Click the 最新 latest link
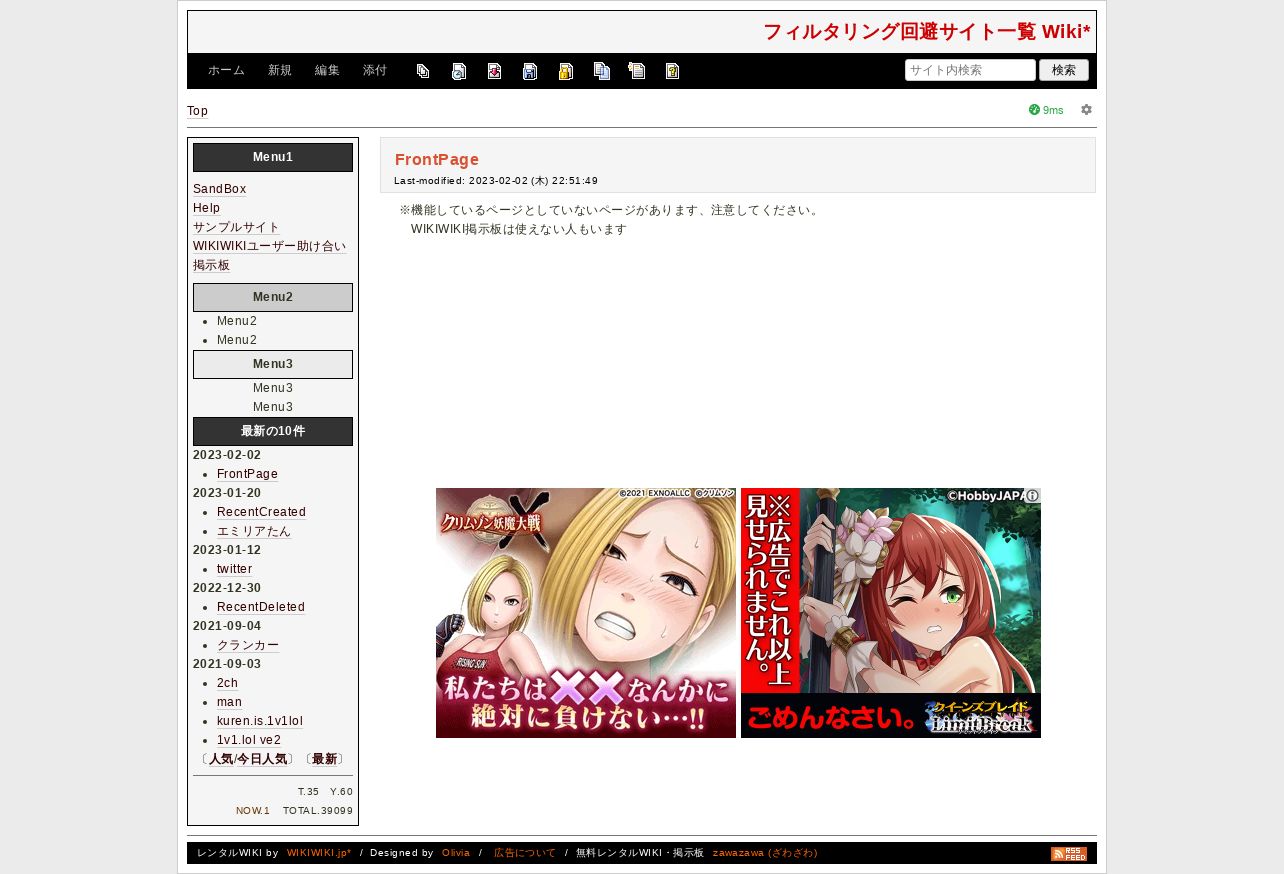This screenshot has height=874, width=1284. [x=324, y=759]
